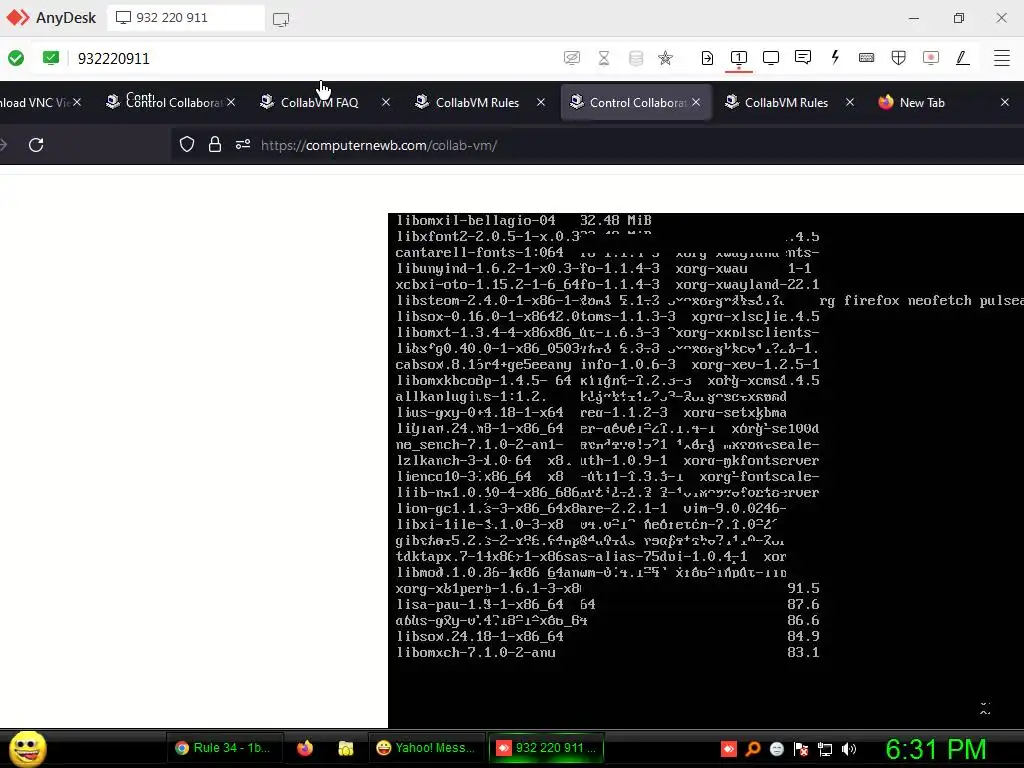Close the load VNC Viewer tab
The width and height of the screenshot is (1024, 768).
click(x=77, y=103)
